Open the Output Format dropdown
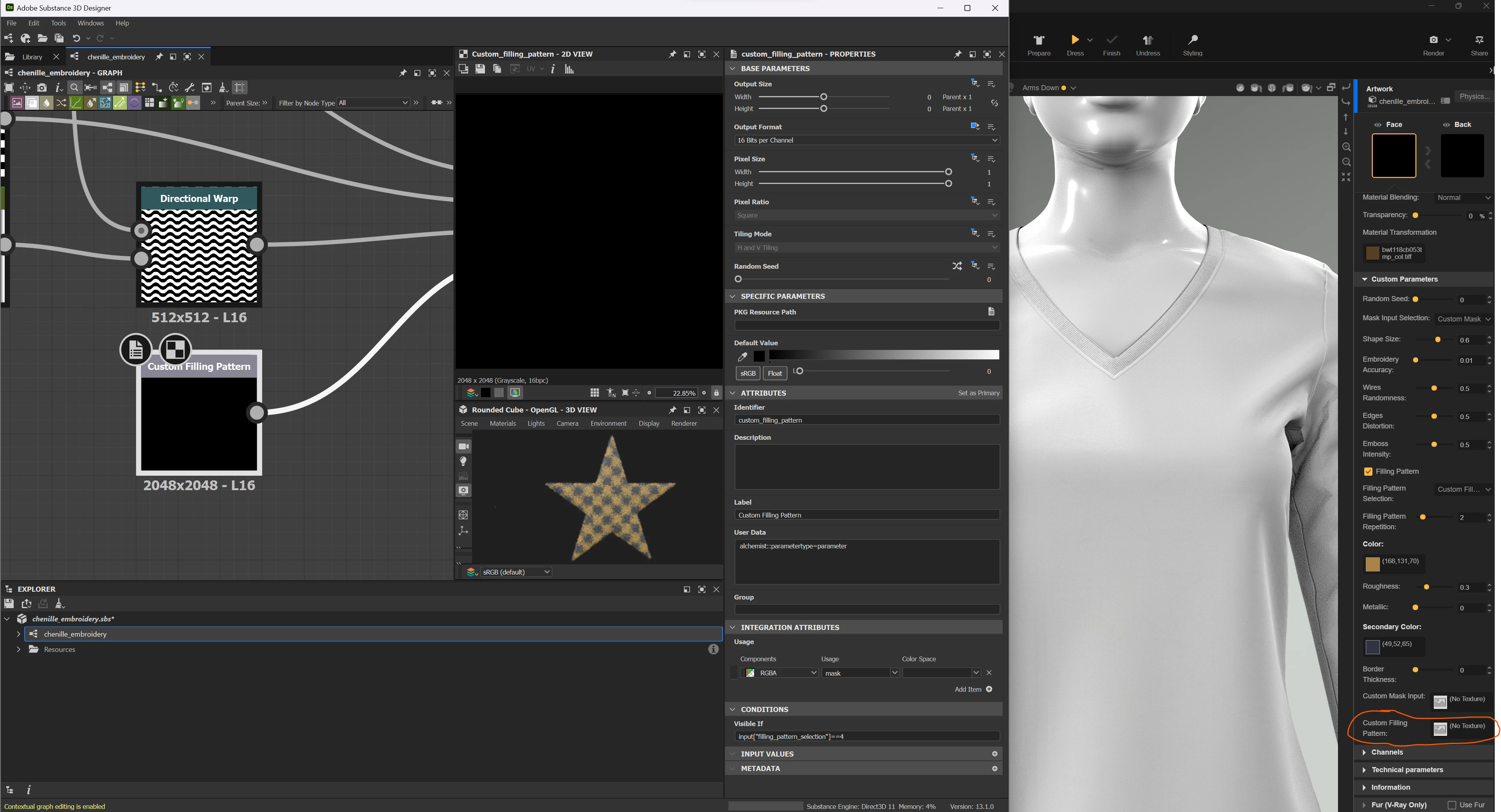Screen dimensions: 1501x812 click(866, 140)
